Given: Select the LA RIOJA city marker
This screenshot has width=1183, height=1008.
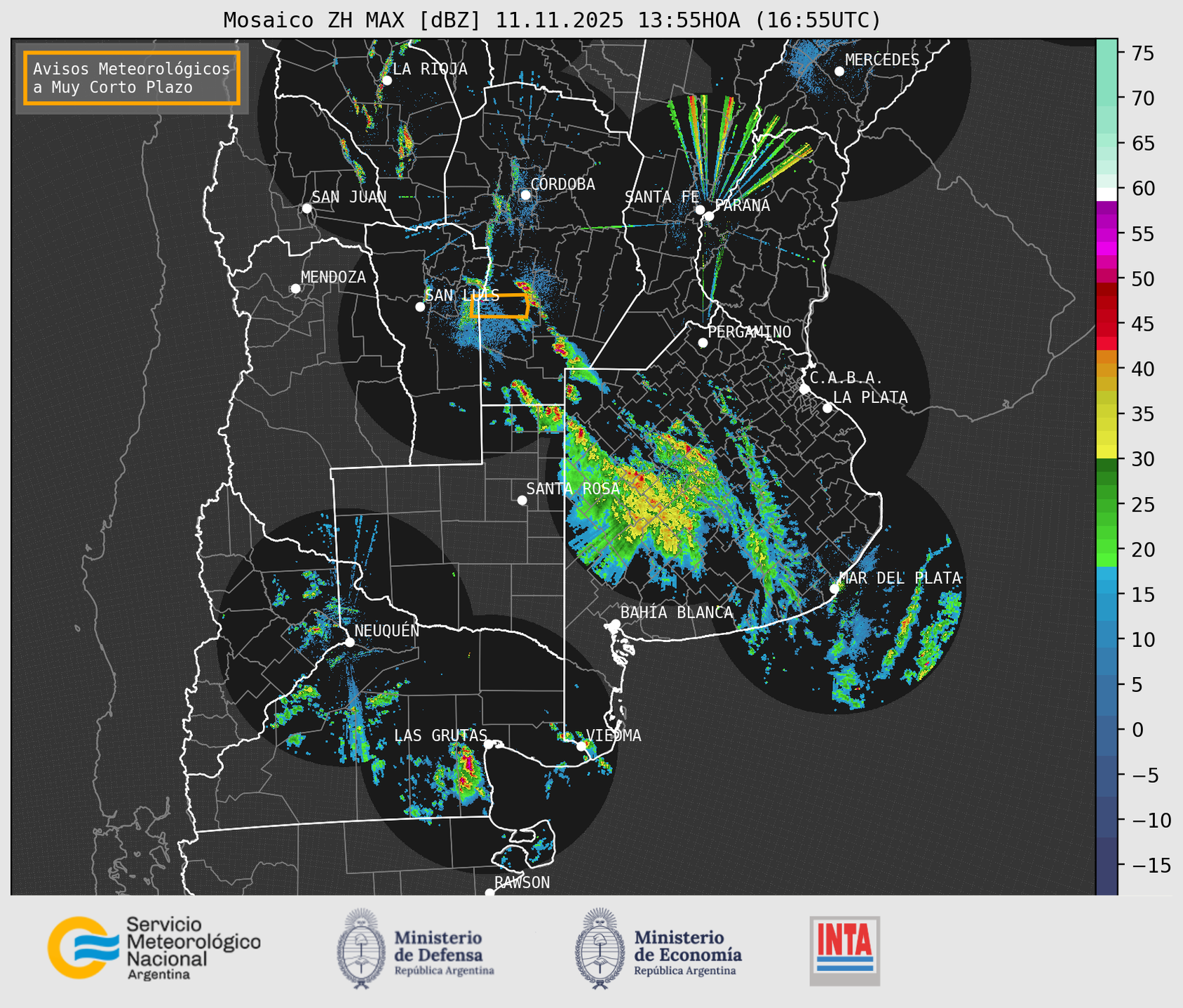Looking at the screenshot, I should pos(386,81).
